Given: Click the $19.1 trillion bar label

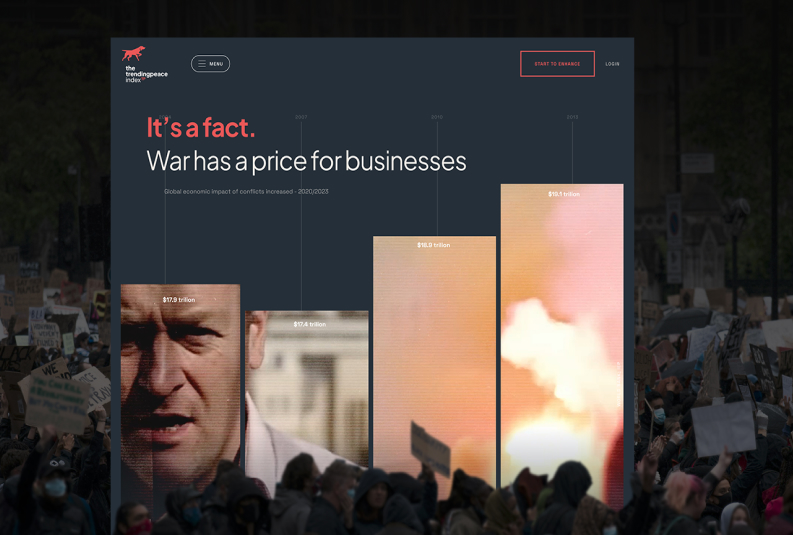Looking at the screenshot, I should pyautogui.click(x=564, y=194).
